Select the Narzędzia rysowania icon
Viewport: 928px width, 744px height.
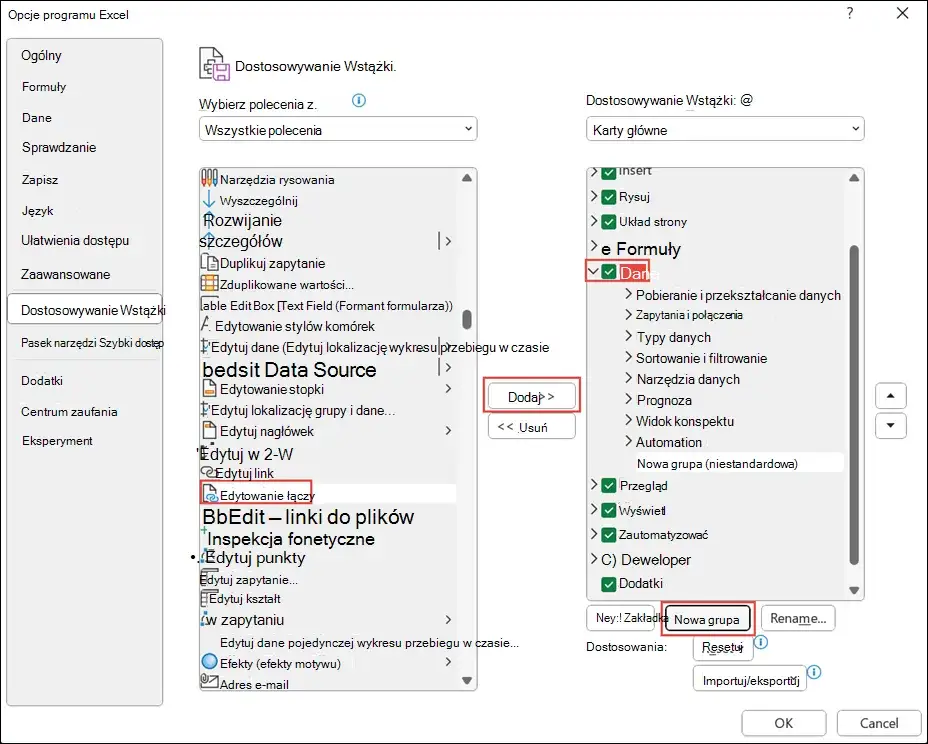pos(209,179)
